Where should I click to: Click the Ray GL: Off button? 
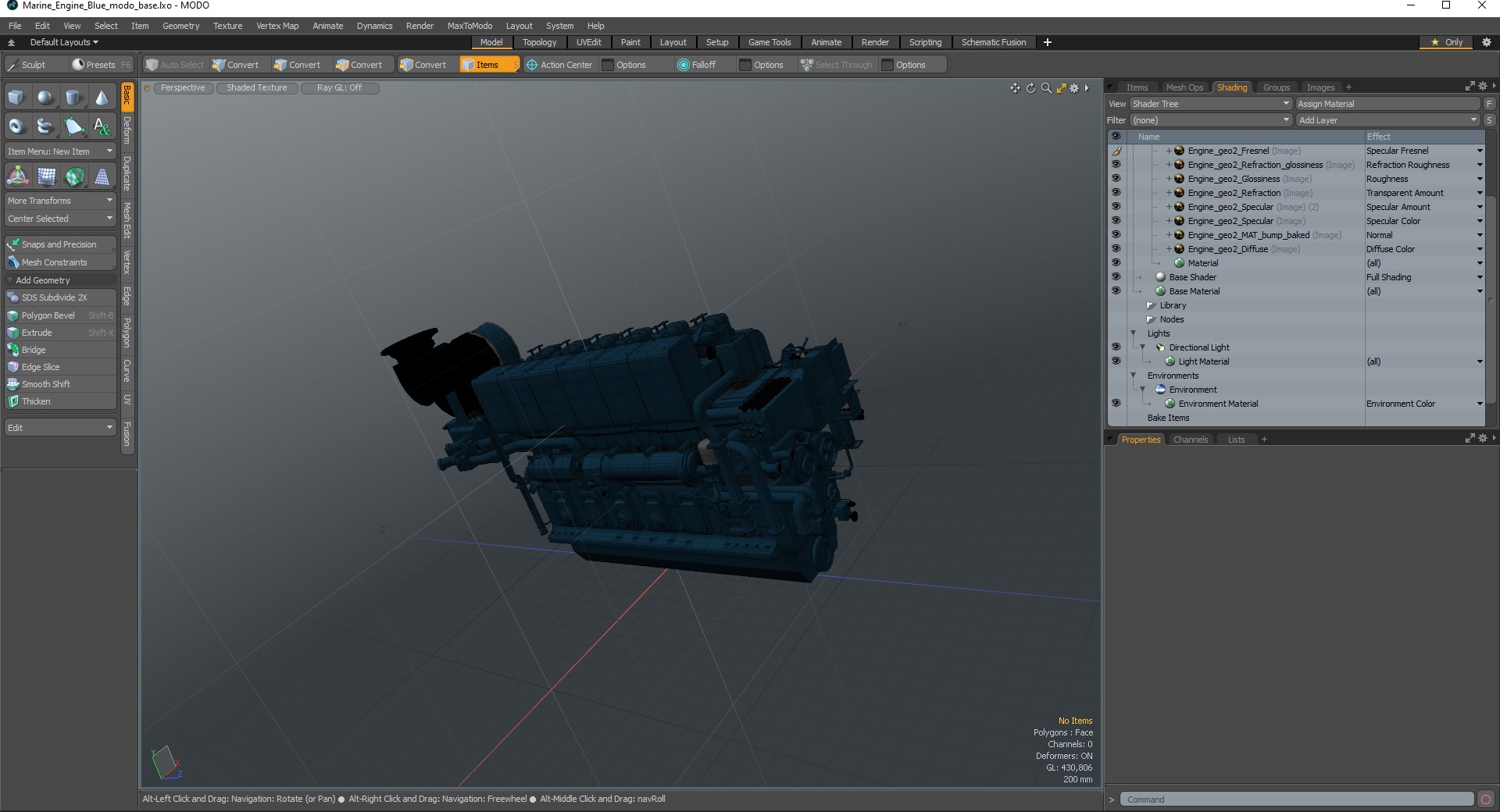[339, 88]
